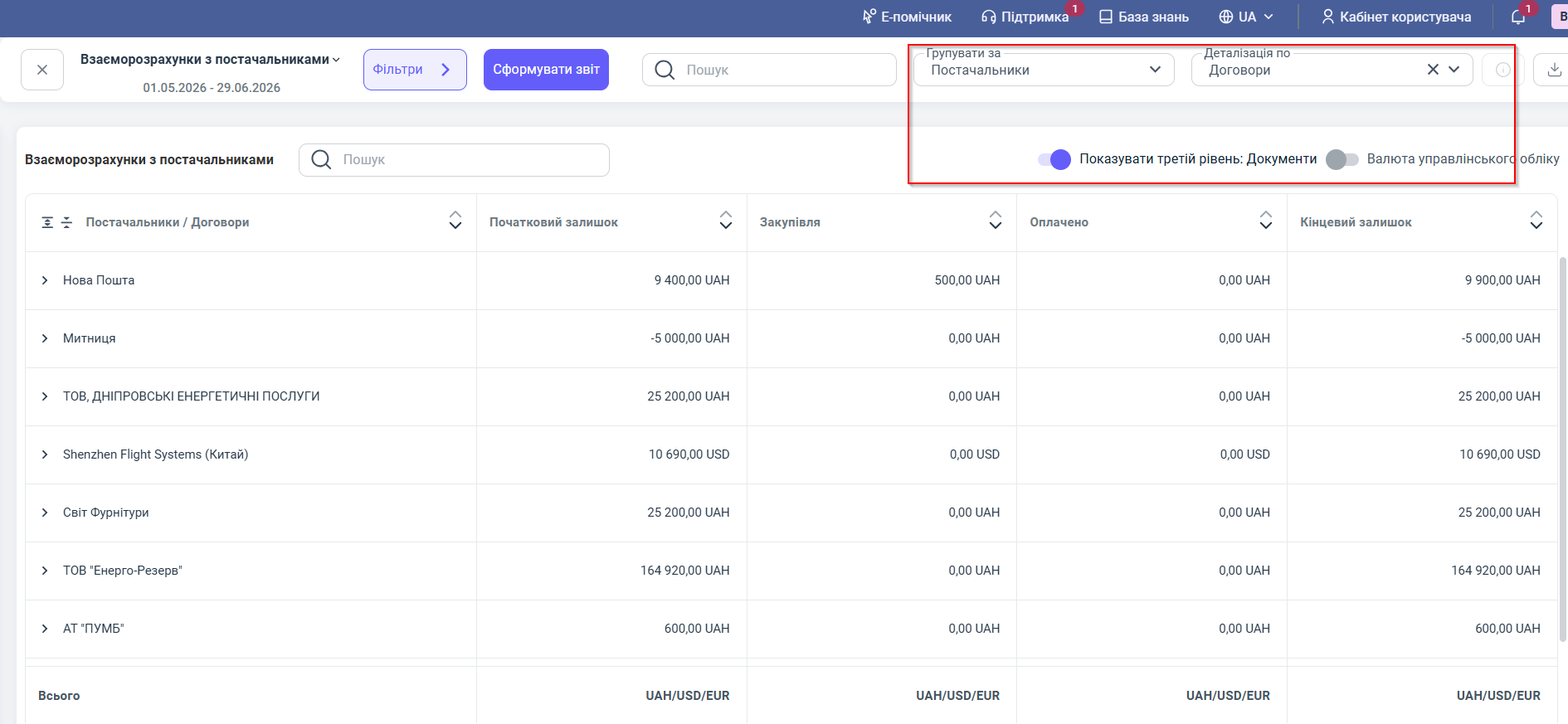Screen dimensions: 1568x724
Task: Click the date range 01.05.2026 - 29.06.2026
Action: [x=212, y=88]
